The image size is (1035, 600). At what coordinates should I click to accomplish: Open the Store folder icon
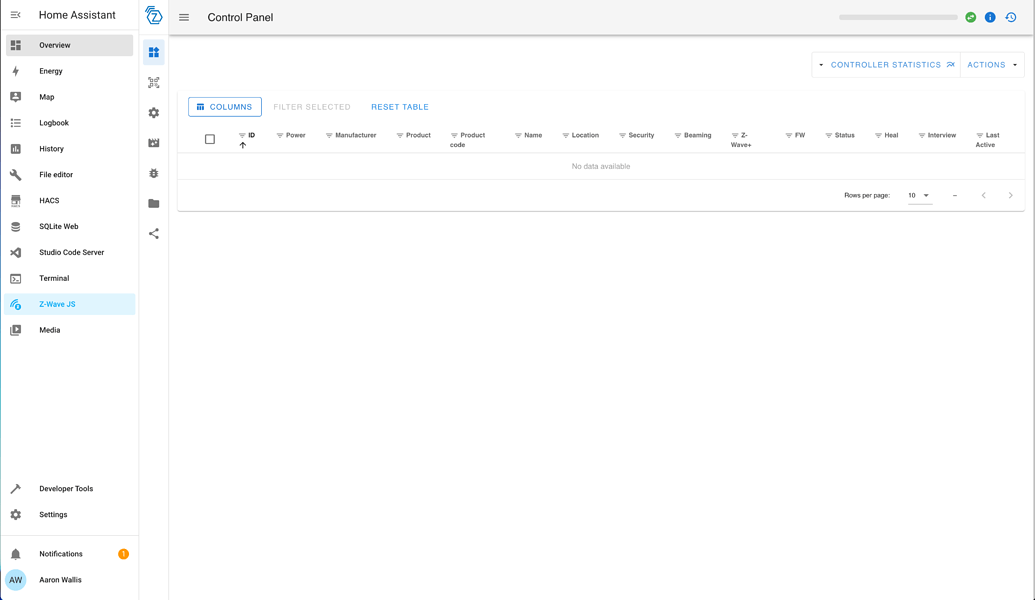click(x=153, y=203)
